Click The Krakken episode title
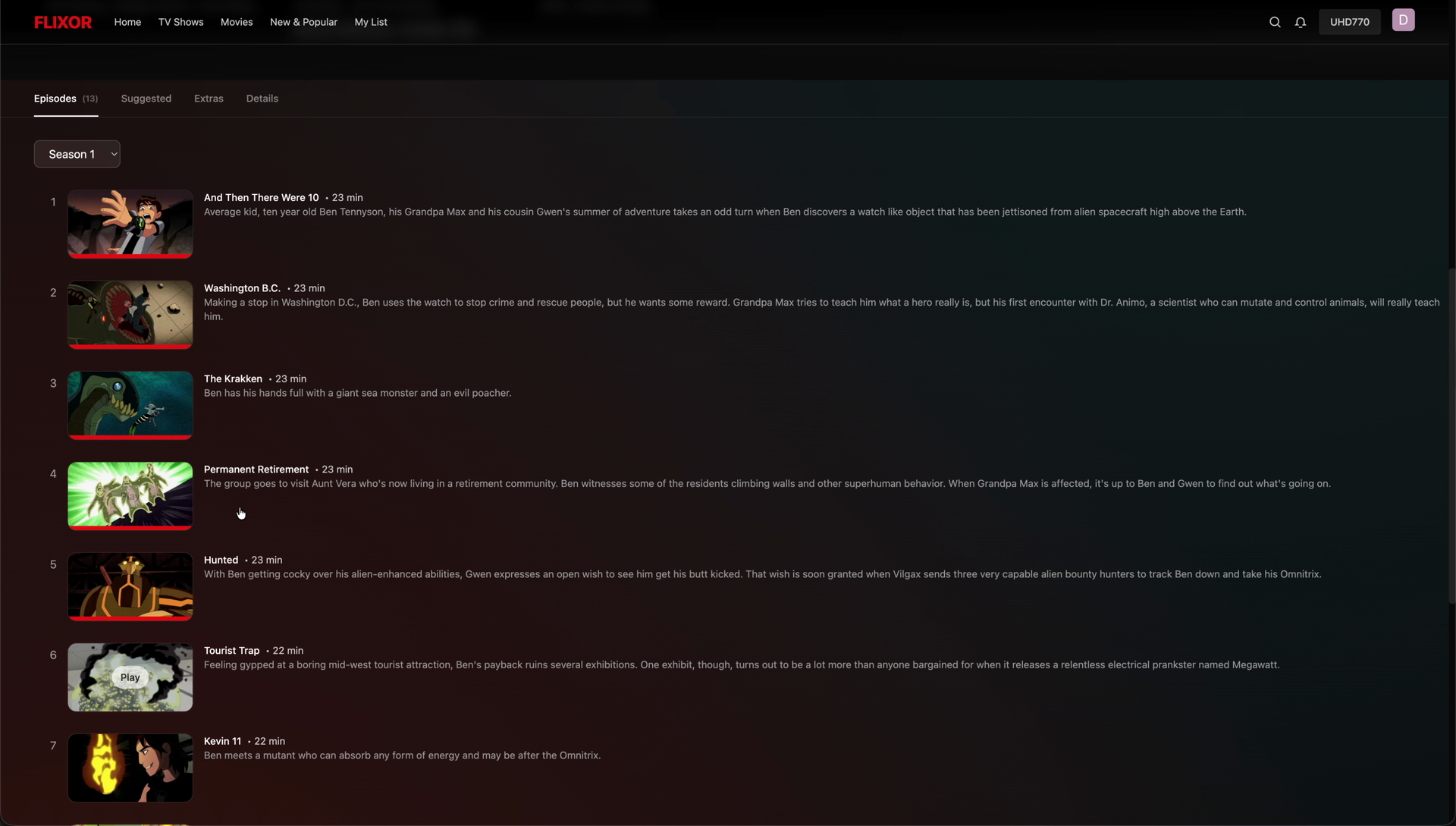The width and height of the screenshot is (1456, 826). pos(233,378)
